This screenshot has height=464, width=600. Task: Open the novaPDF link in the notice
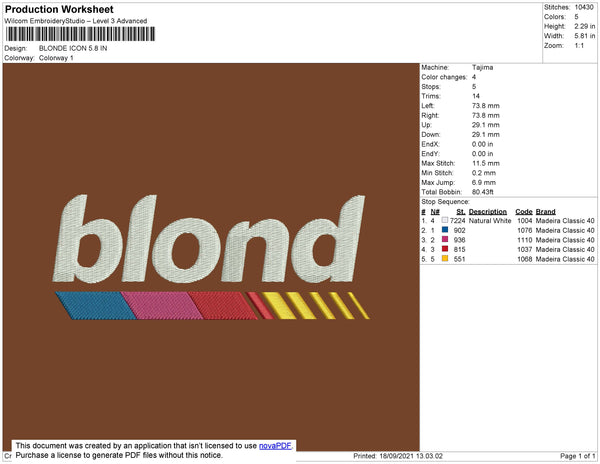click(x=275, y=446)
